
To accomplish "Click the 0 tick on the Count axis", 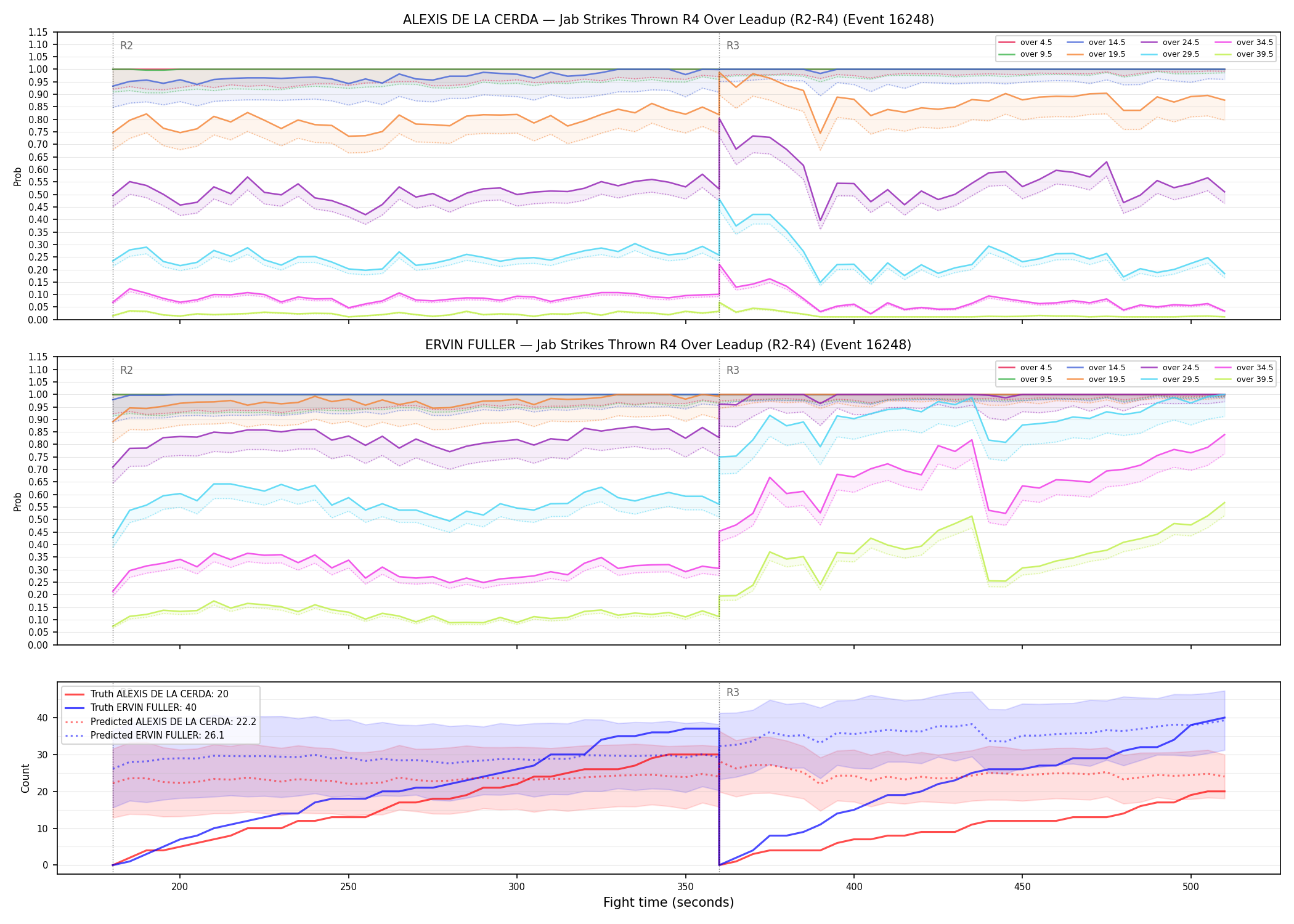I will pyautogui.click(x=46, y=865).
